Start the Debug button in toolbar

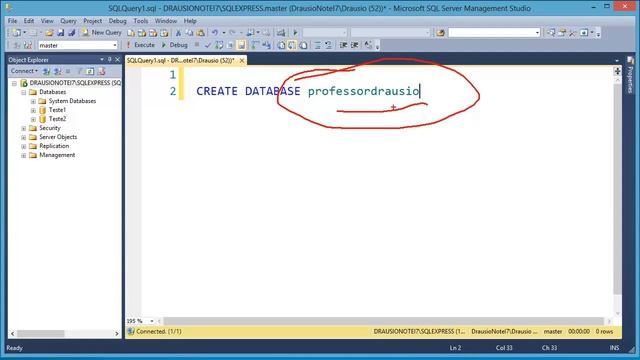coord(174,45)
